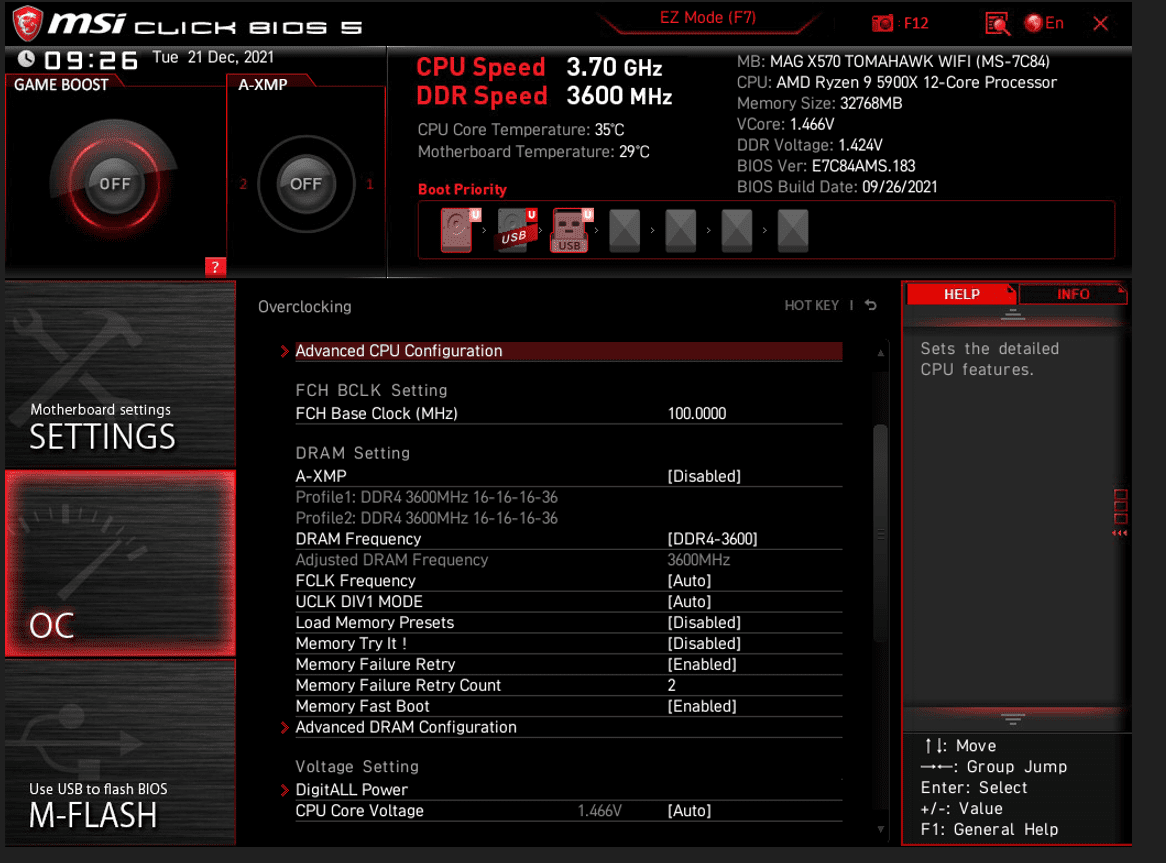The image size is (1166, 863).
Task: Select A-XMP profile number 2
Action: 243,184
